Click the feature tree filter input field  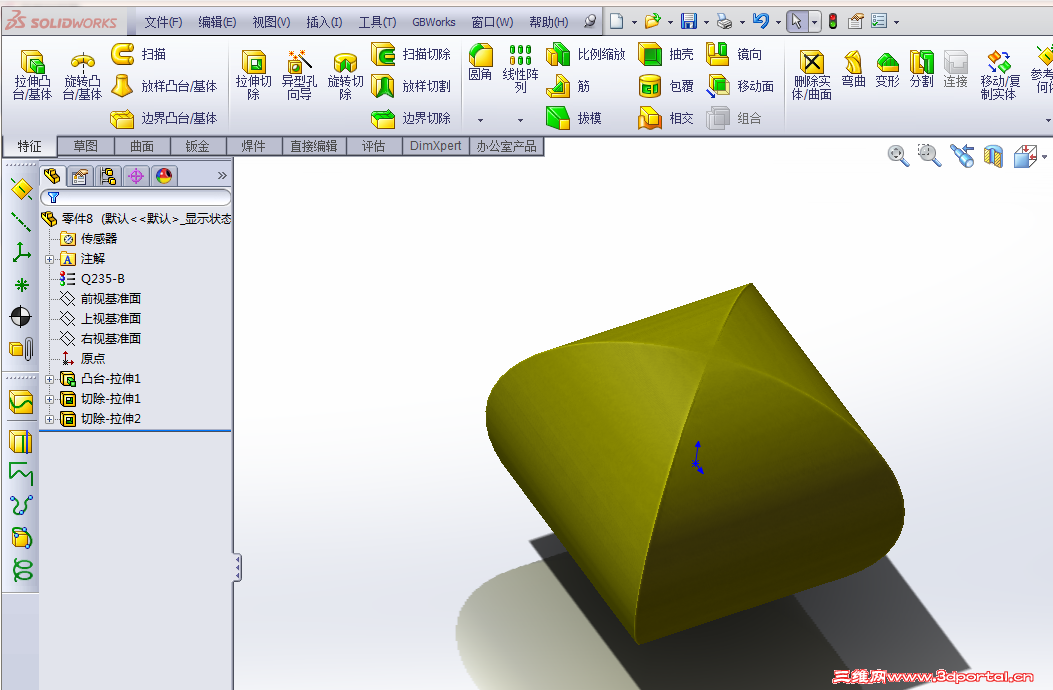(136, 197)
